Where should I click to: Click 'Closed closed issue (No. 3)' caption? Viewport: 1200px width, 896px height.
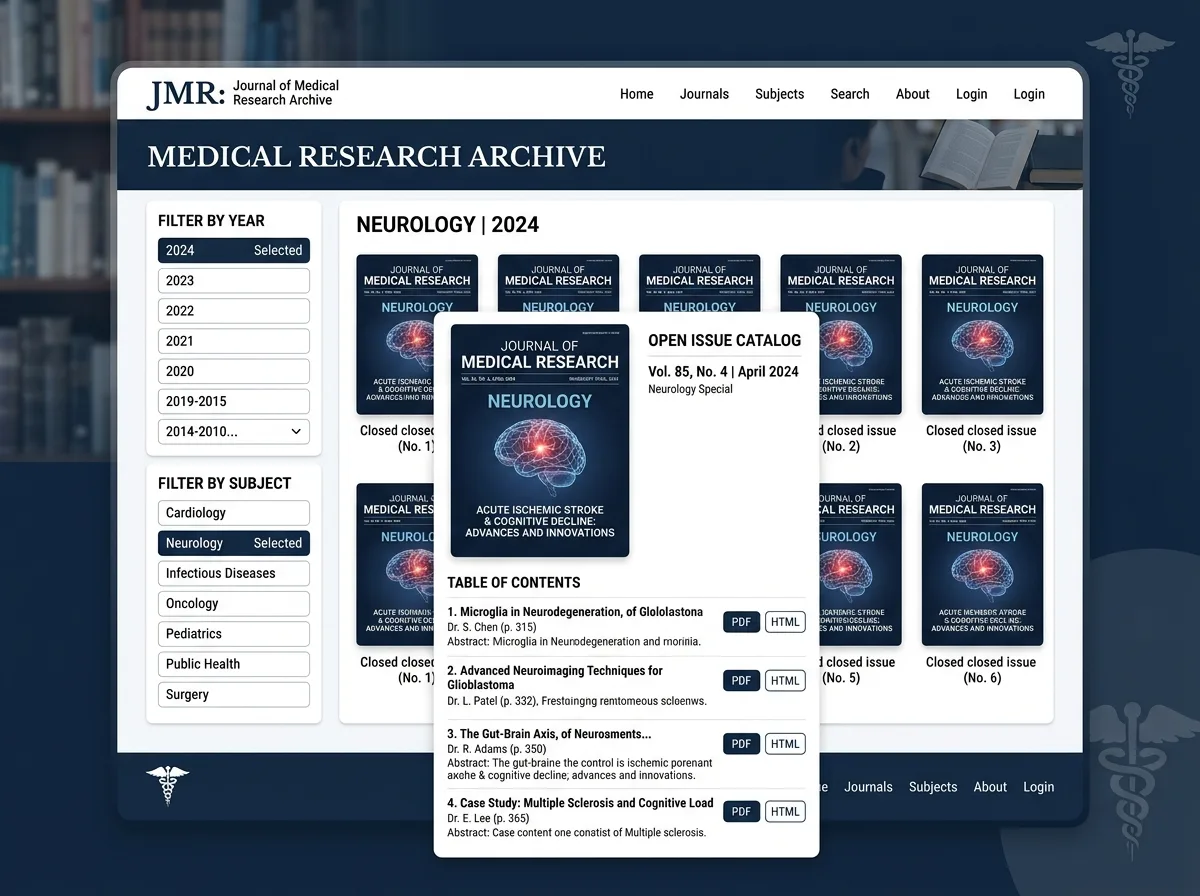[x=981, y=438]
